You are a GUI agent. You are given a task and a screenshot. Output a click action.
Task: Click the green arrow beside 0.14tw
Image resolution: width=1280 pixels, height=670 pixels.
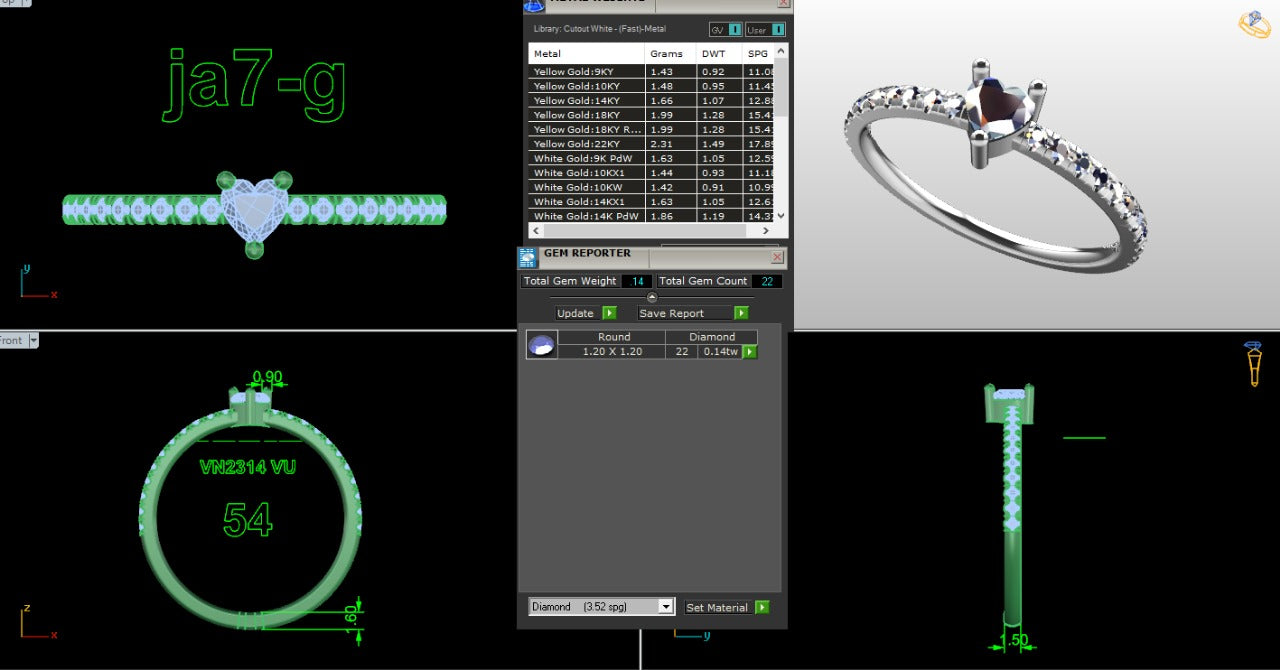750,352
